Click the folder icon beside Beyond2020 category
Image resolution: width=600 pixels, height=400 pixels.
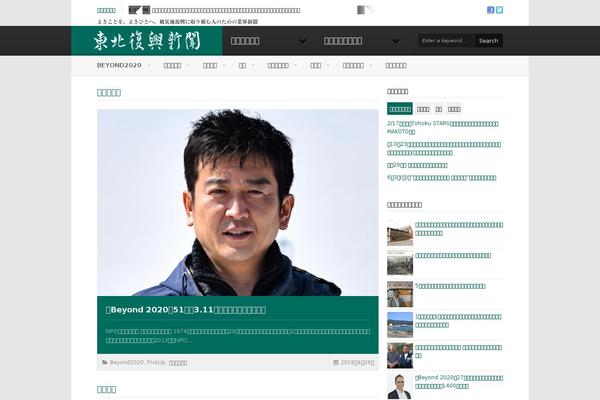click(105, 362)
